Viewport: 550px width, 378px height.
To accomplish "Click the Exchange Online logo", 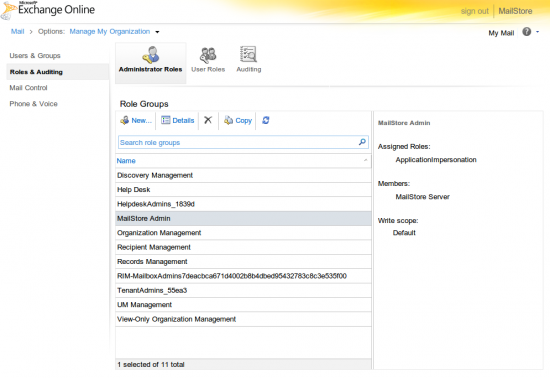I will (x=48, y=10).
